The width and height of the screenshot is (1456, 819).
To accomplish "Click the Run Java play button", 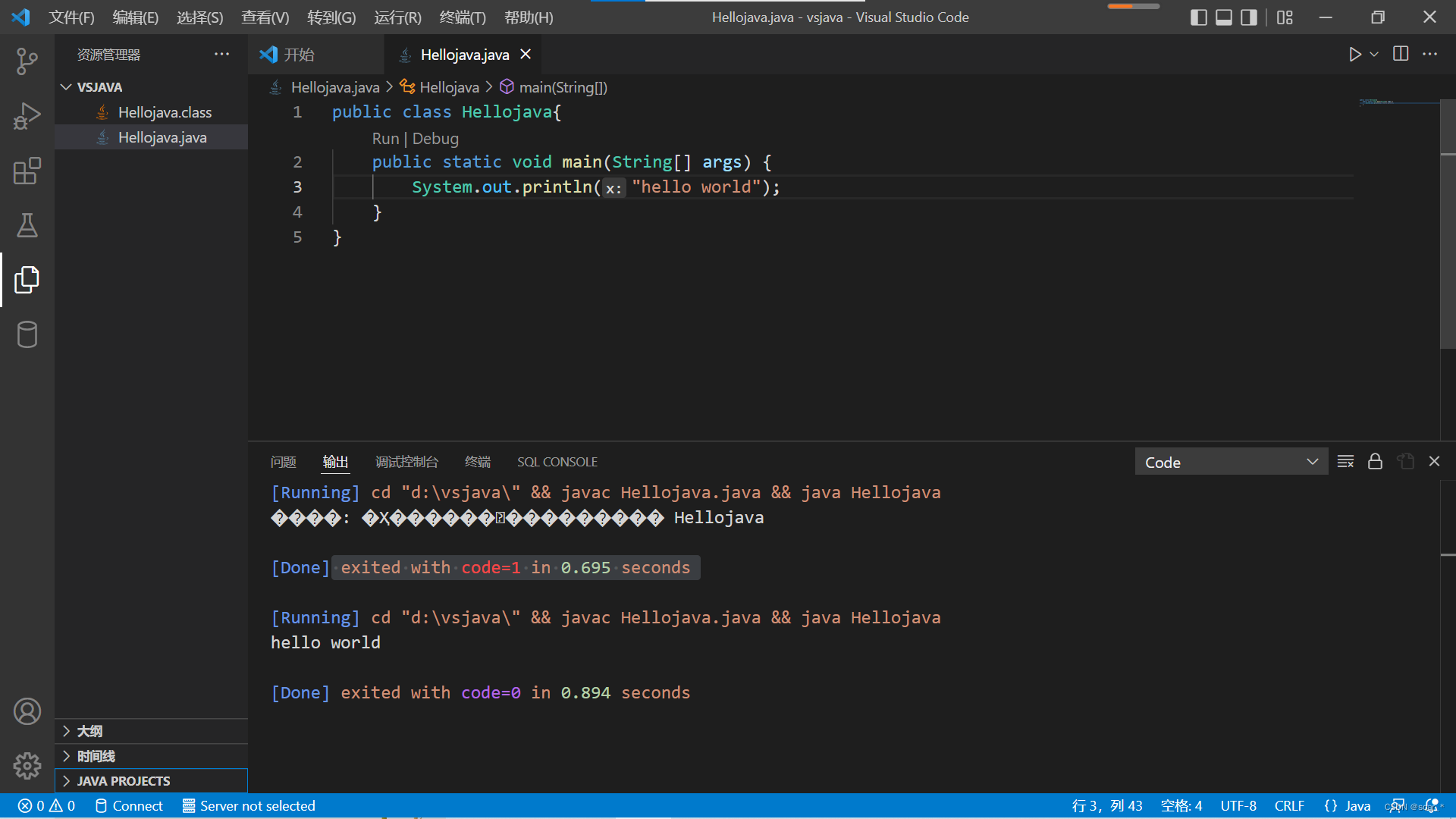I will coord(1354,55).
